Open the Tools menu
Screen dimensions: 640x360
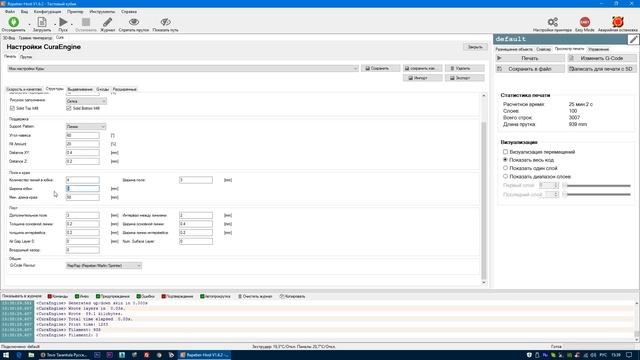[x=102, y=12]
